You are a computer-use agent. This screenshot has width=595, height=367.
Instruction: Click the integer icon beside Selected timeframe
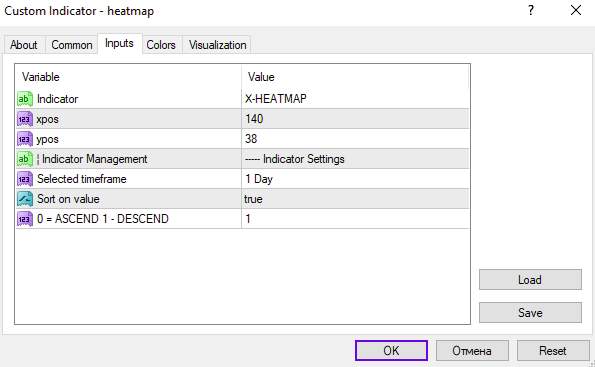(25, 179)
